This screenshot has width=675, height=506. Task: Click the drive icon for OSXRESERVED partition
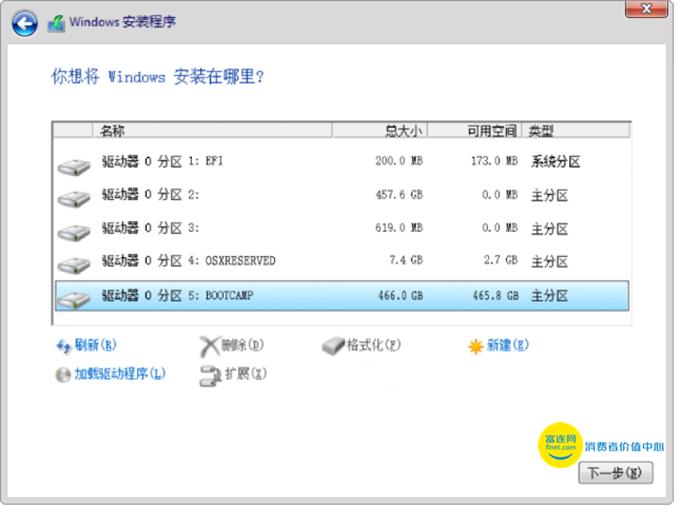click(x=74, y=264)
